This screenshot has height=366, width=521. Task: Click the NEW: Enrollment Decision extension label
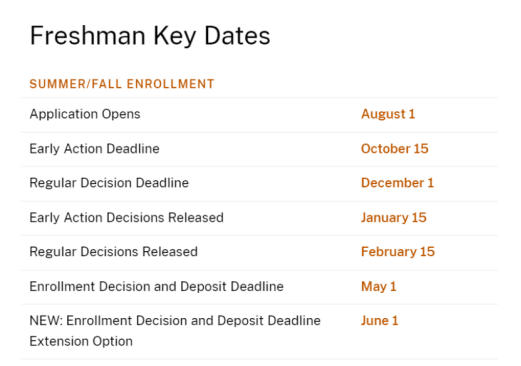coord(175,331)
